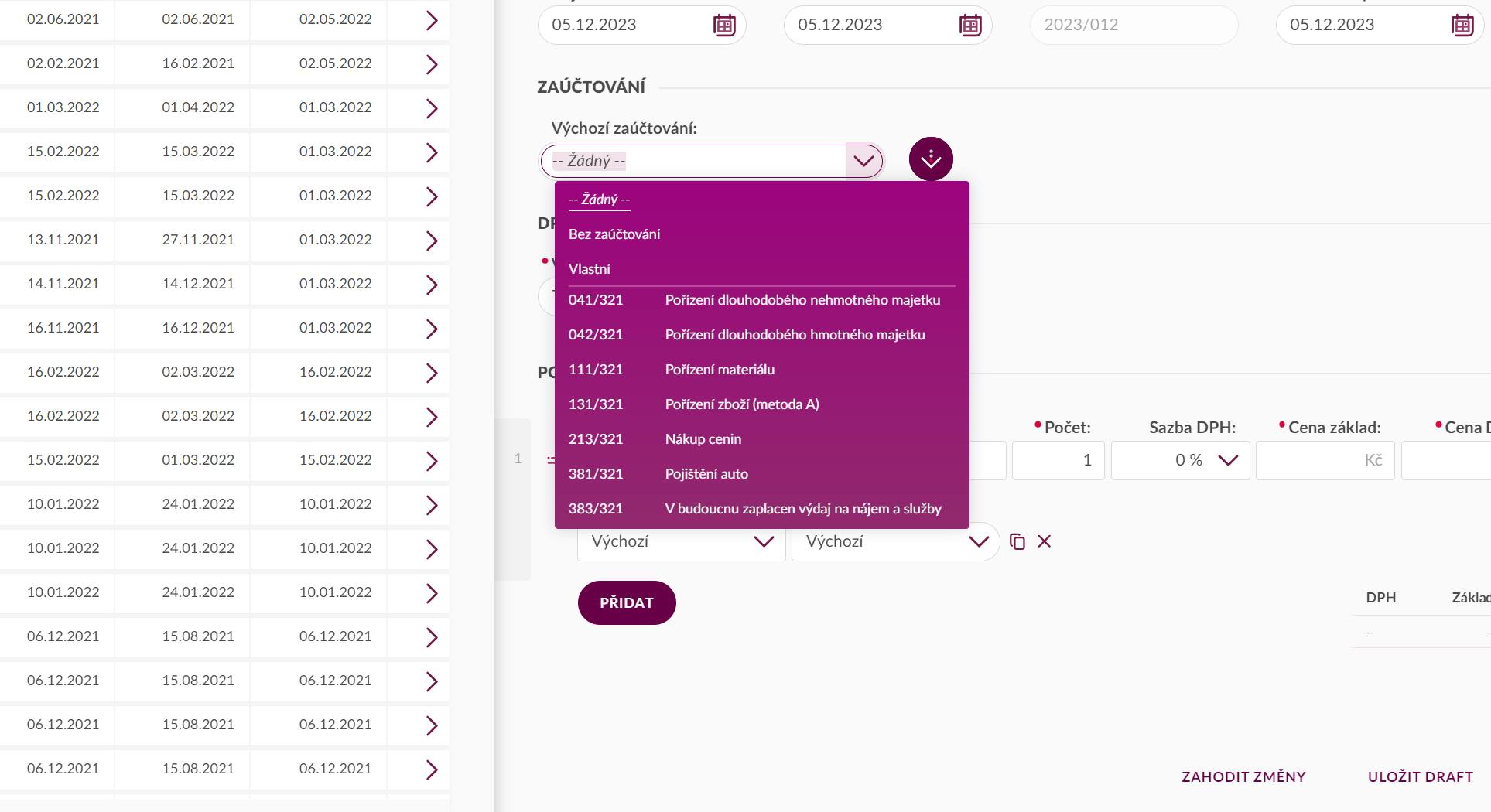Select 381/321 Pojištění auto
Screen dimensions: 1491x812
click(762, 474)
